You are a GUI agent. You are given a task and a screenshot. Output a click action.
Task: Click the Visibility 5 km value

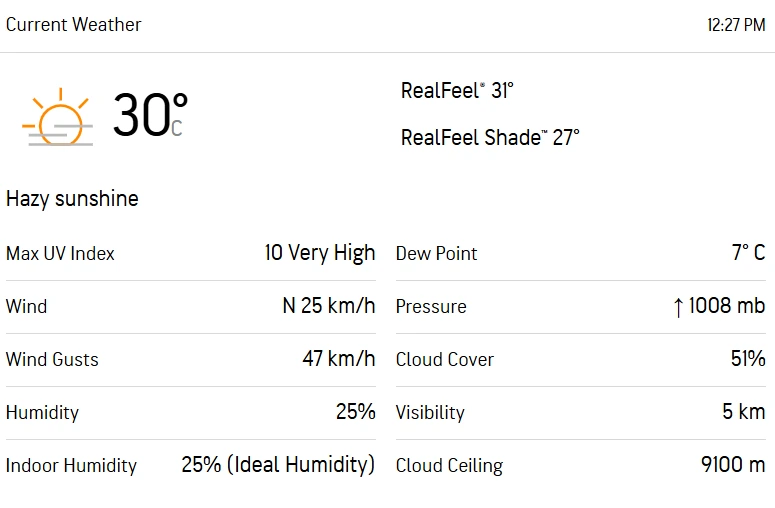click(744, 412)
